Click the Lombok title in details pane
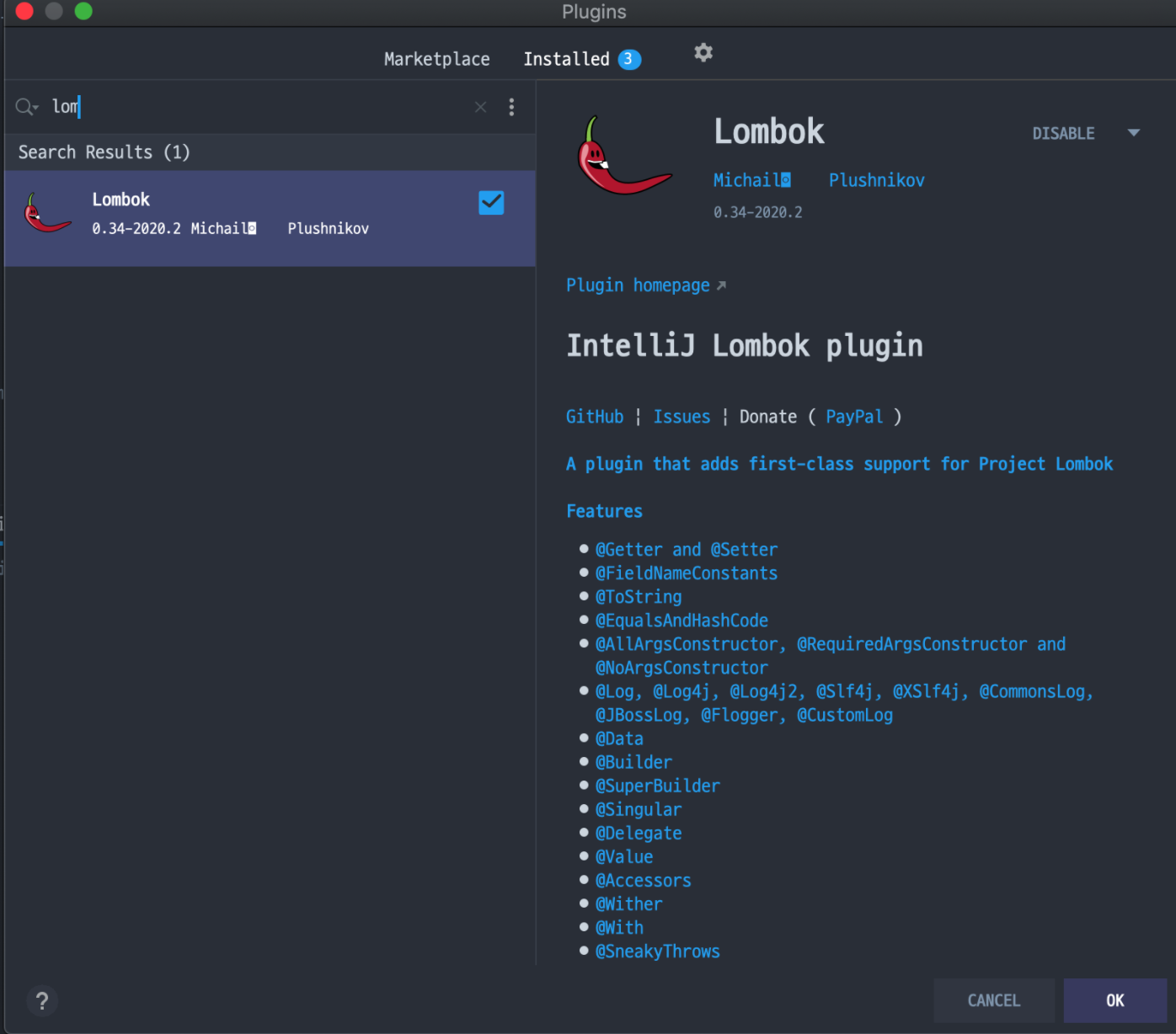The image size is (1176, 1034). [x=769, y=131]
